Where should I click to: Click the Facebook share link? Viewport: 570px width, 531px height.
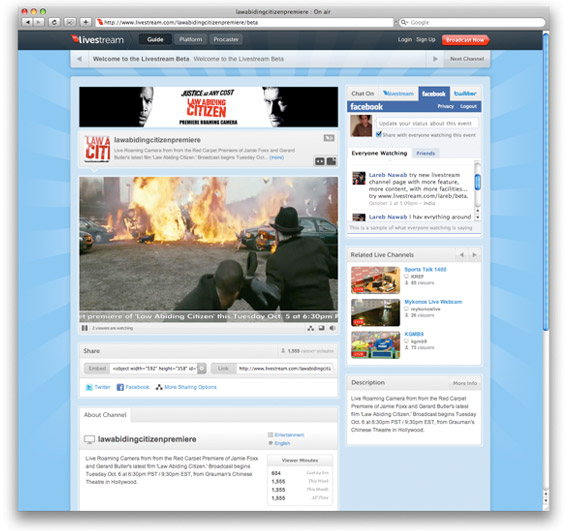coord(137,387)
